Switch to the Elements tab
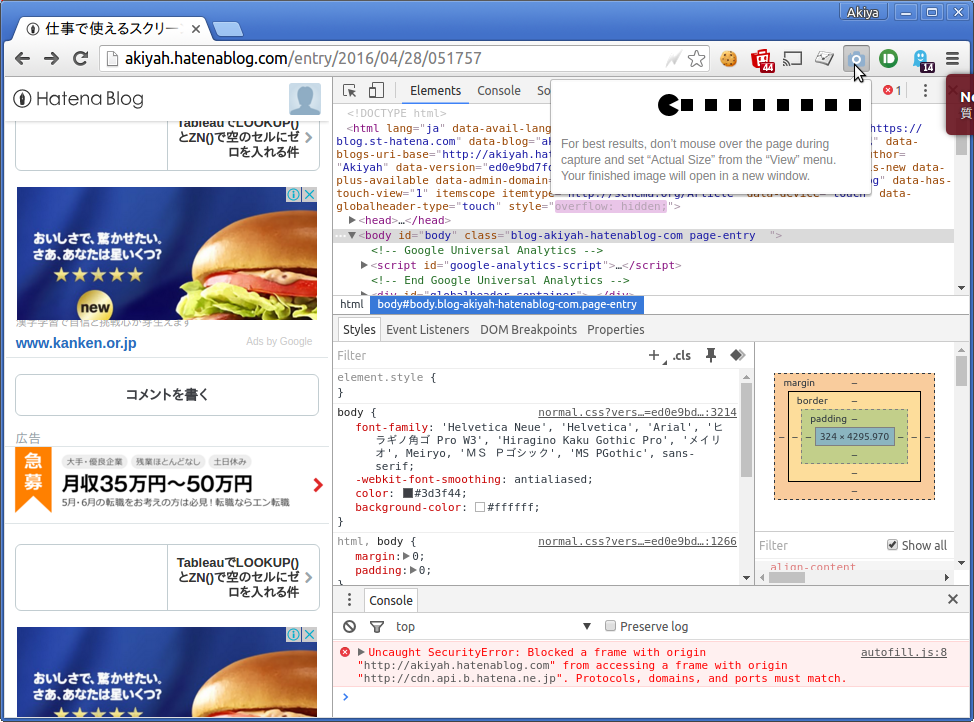This screenshot has height=722, width=974. (x=435, y=91)
